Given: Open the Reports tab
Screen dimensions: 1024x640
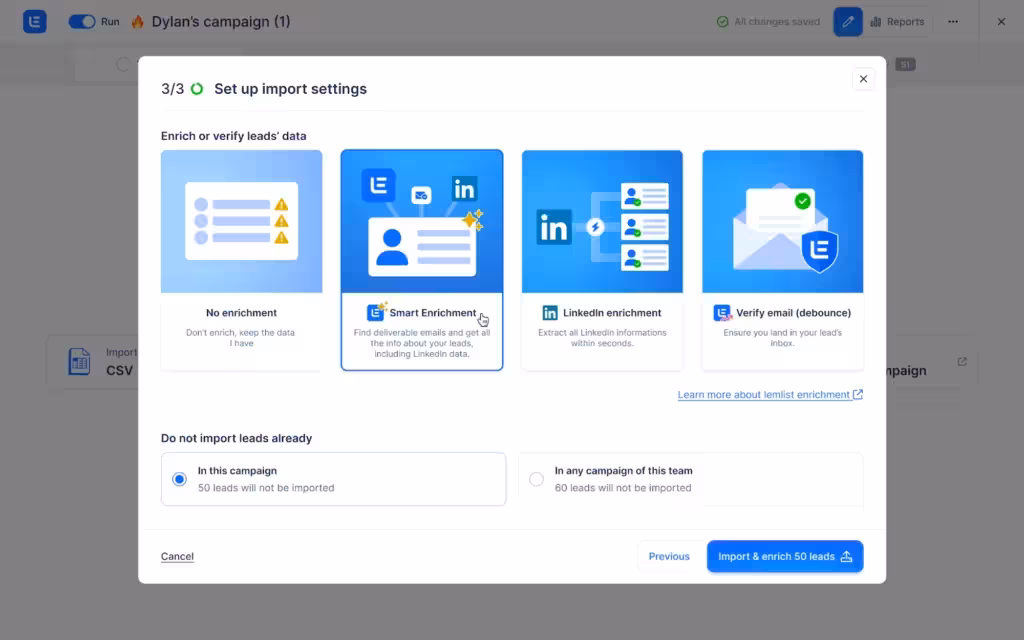Looking at the screenshot, I should pos(897,22).
